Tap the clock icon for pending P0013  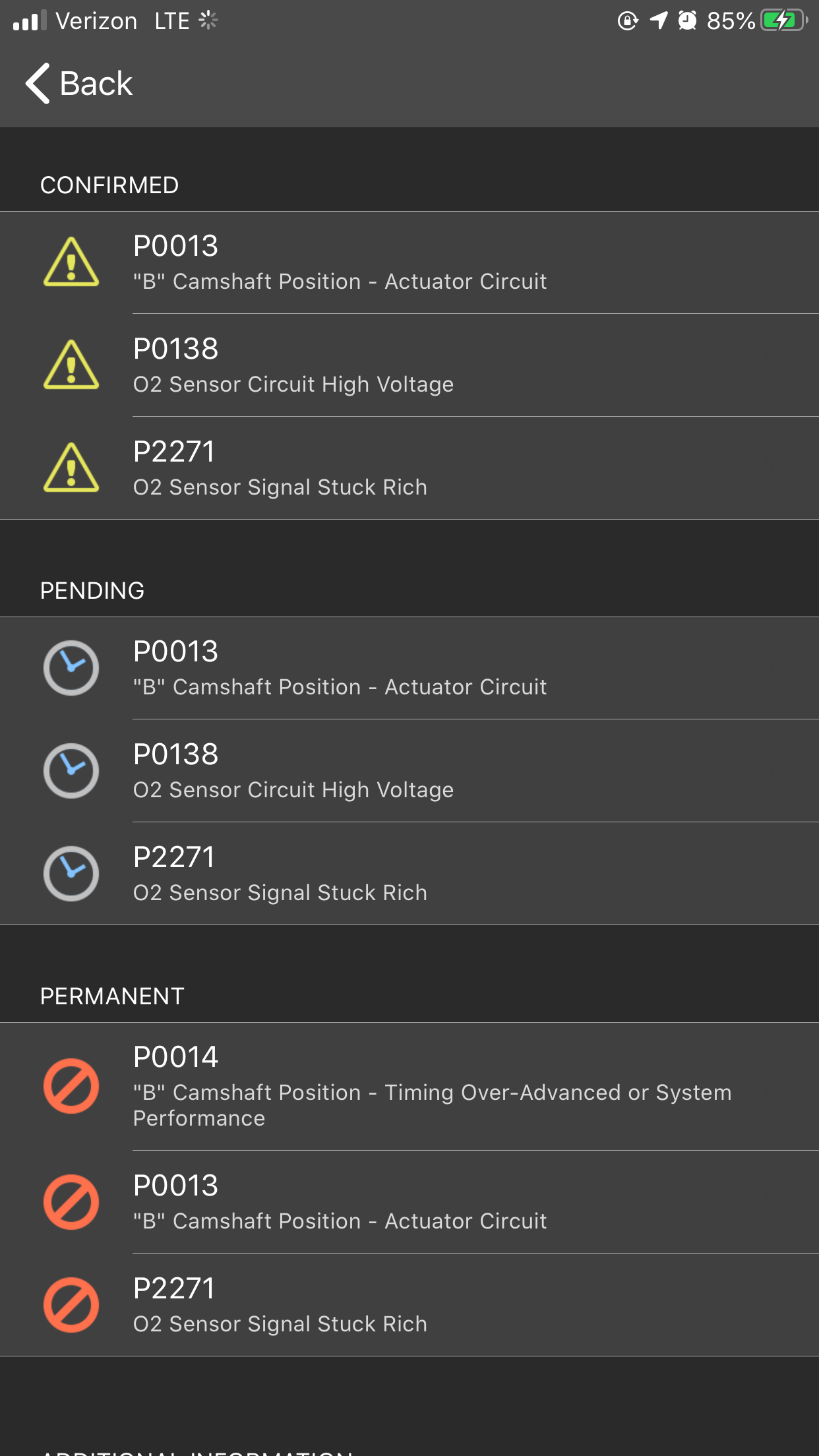pyautogui.click(x=71, y=668)
